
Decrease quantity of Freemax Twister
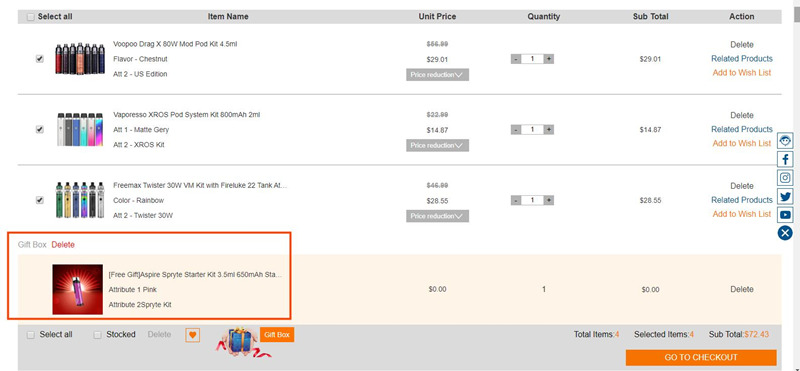(x=516, y=200)
